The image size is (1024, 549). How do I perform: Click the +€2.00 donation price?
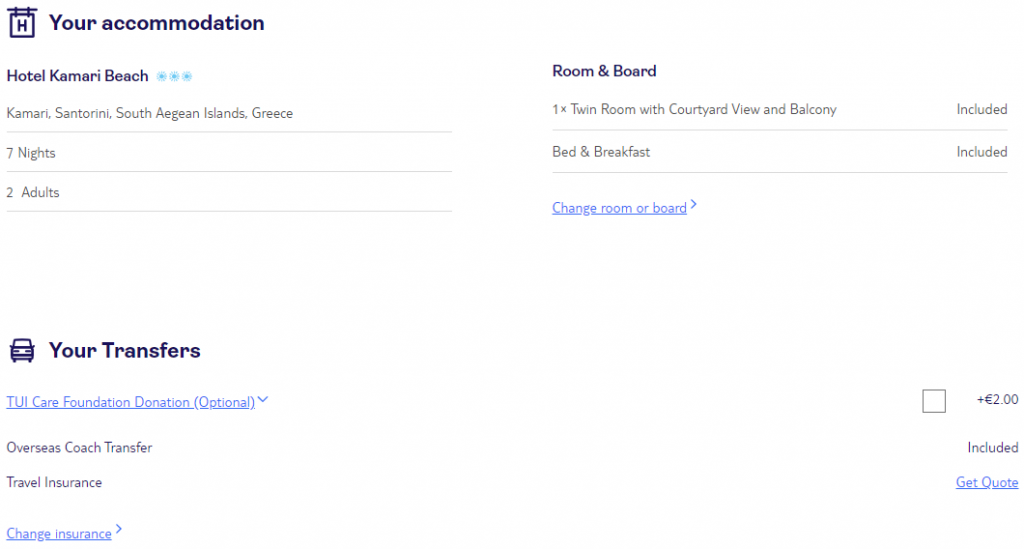pyautogui.click(x=997, y=400)
